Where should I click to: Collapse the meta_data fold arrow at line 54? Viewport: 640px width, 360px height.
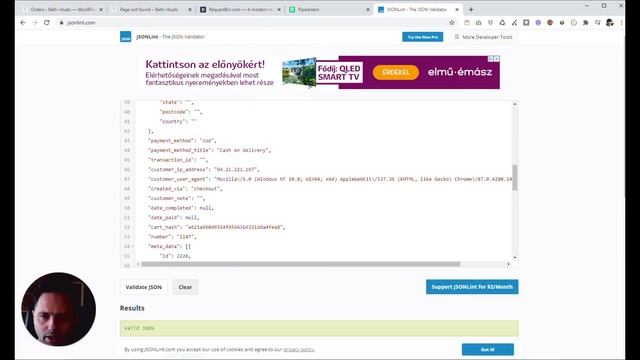coord(132,247)
